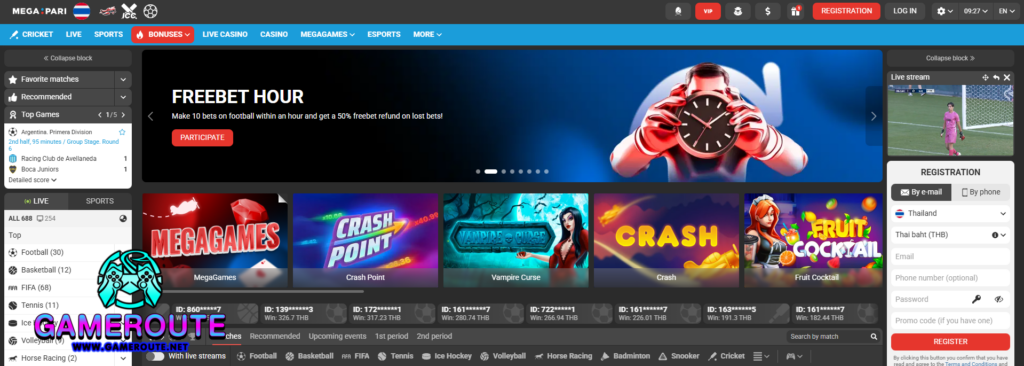Viewport: 1024px width, 366px height.
Task: Filter by Horse Racing in the bottom sports bar
Action: (x=563, y=356)
